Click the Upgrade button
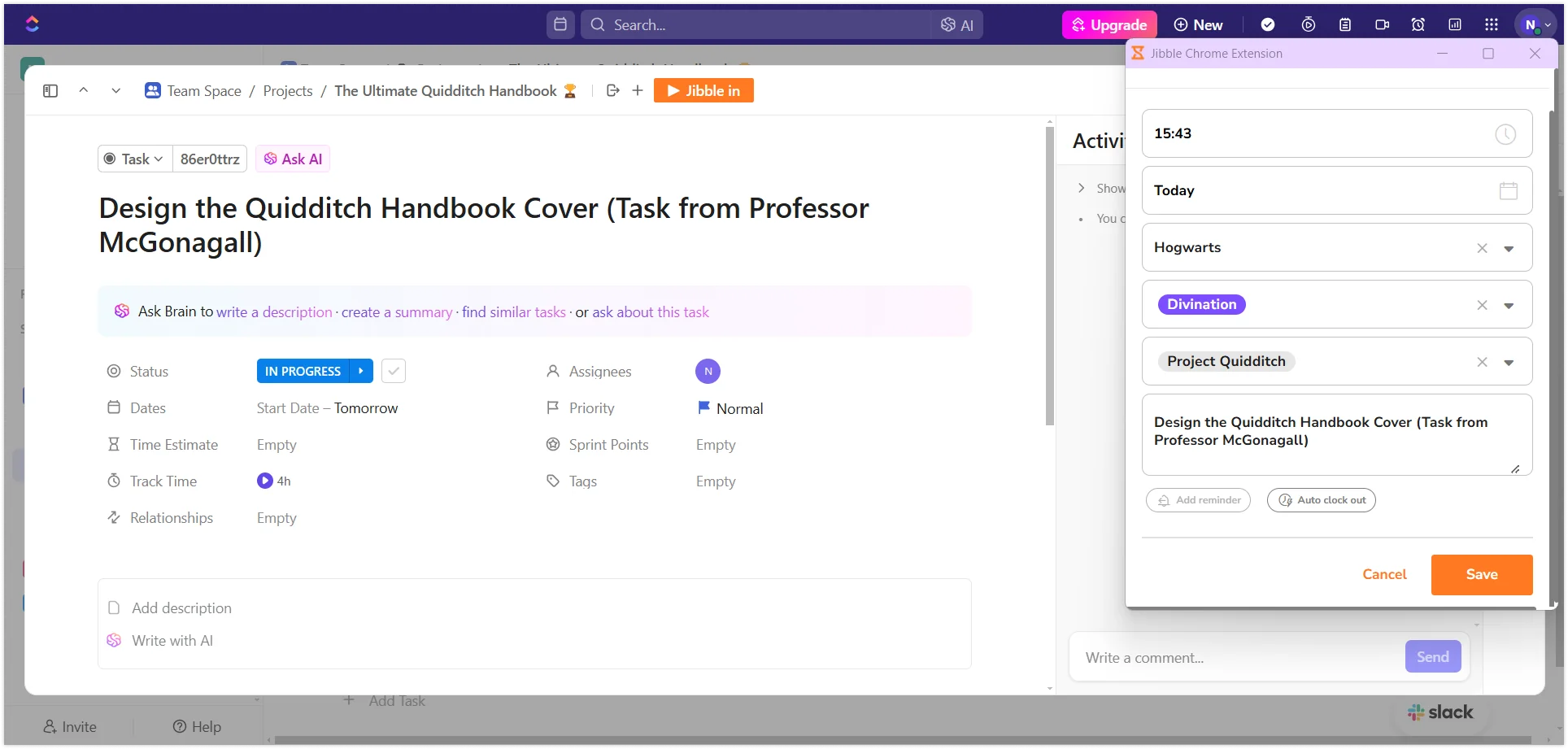This screenshot has height=749, width=1568. coord(1109,24)
